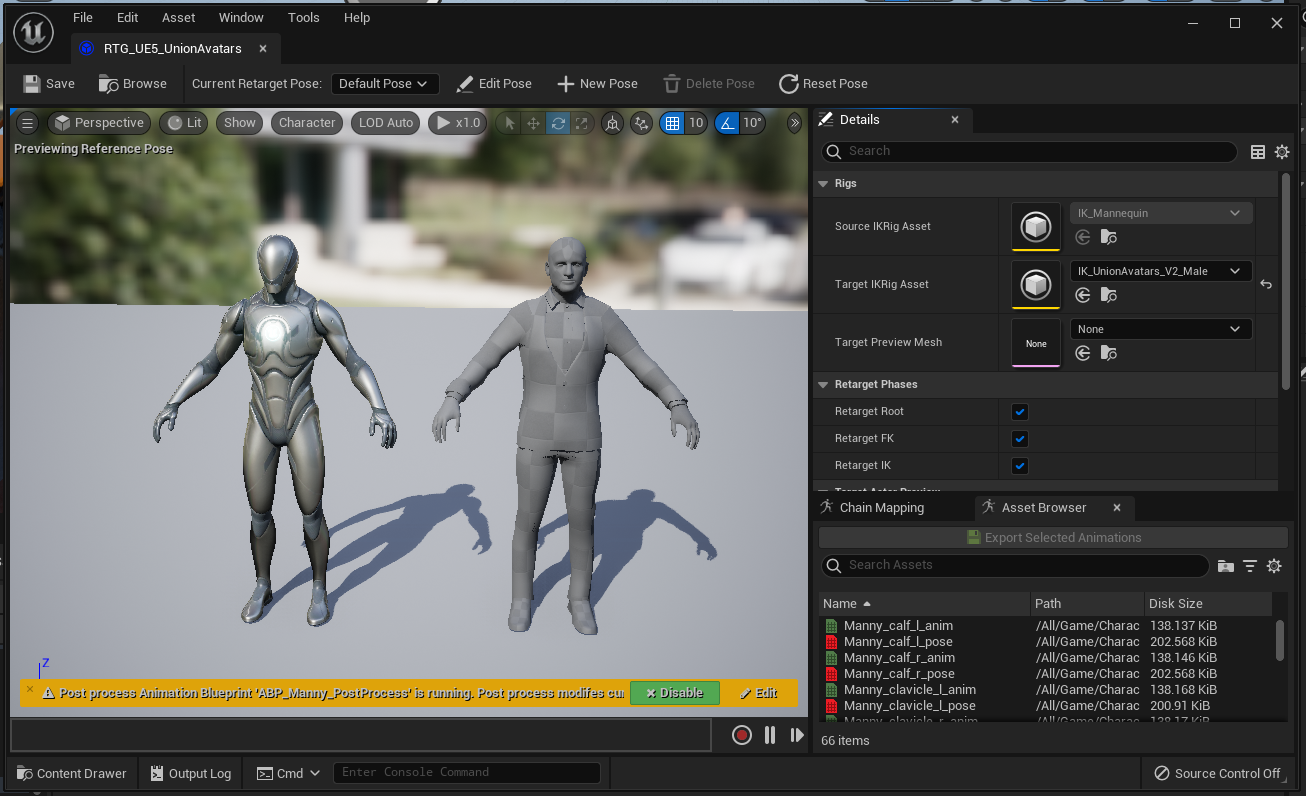This screenshot has height=796, width=1306.
Task: Click the Reset Pose button
Action: click(823, 84)
